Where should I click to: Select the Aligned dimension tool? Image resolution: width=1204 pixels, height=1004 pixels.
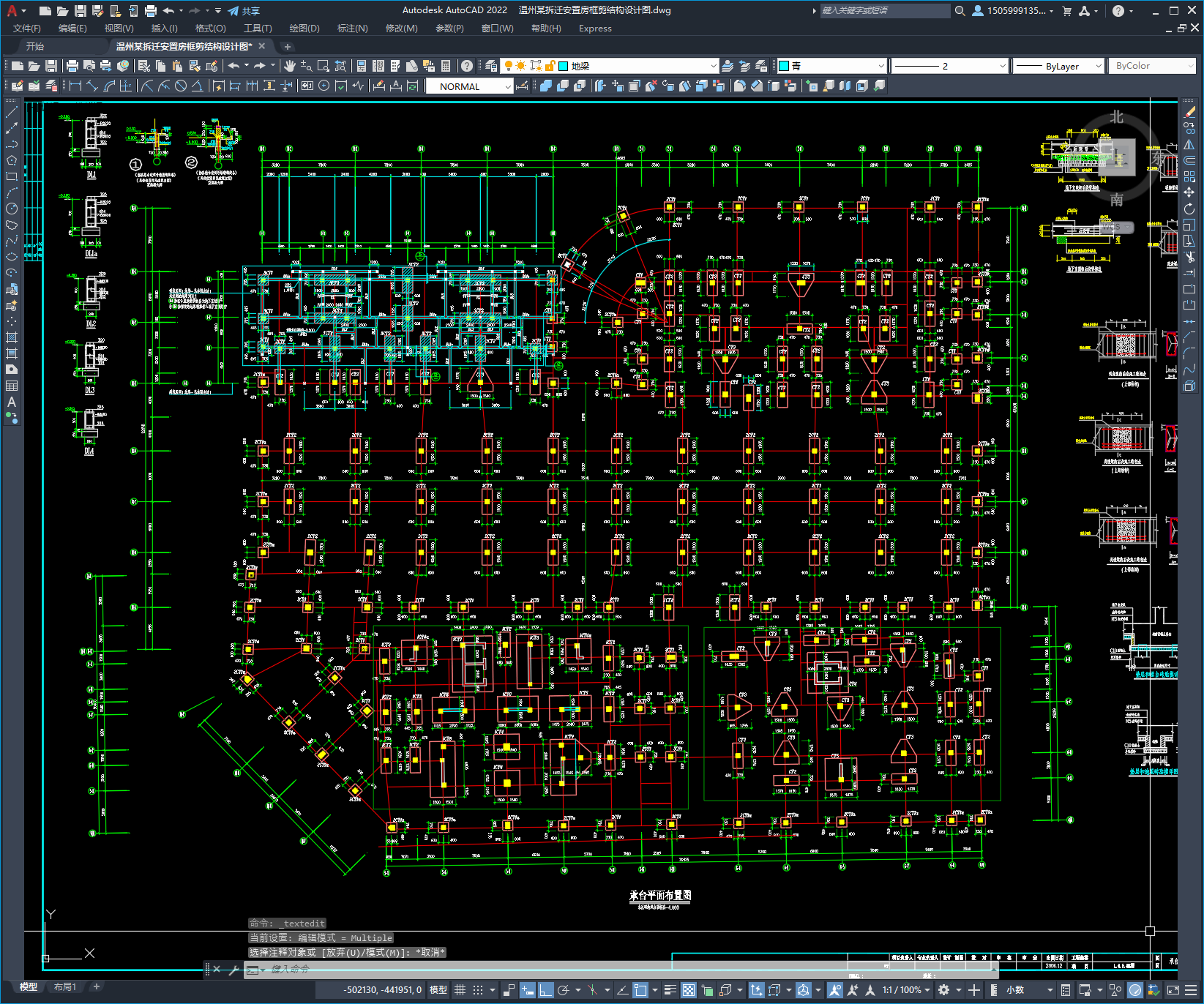[x=91, y=86]
